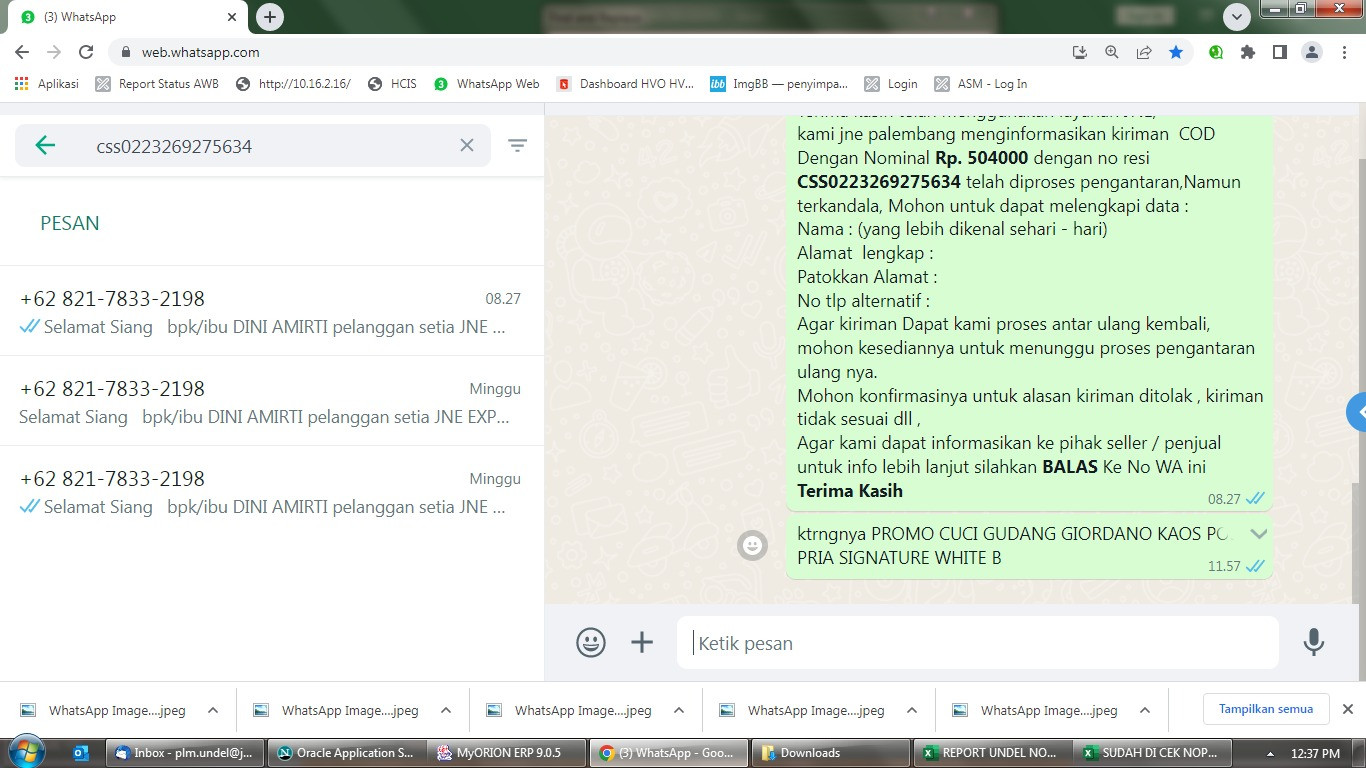The height and width of the screenshot is (768, 1366).
Task: Click the Terima Kasih closing text
Action: [850, 491]
